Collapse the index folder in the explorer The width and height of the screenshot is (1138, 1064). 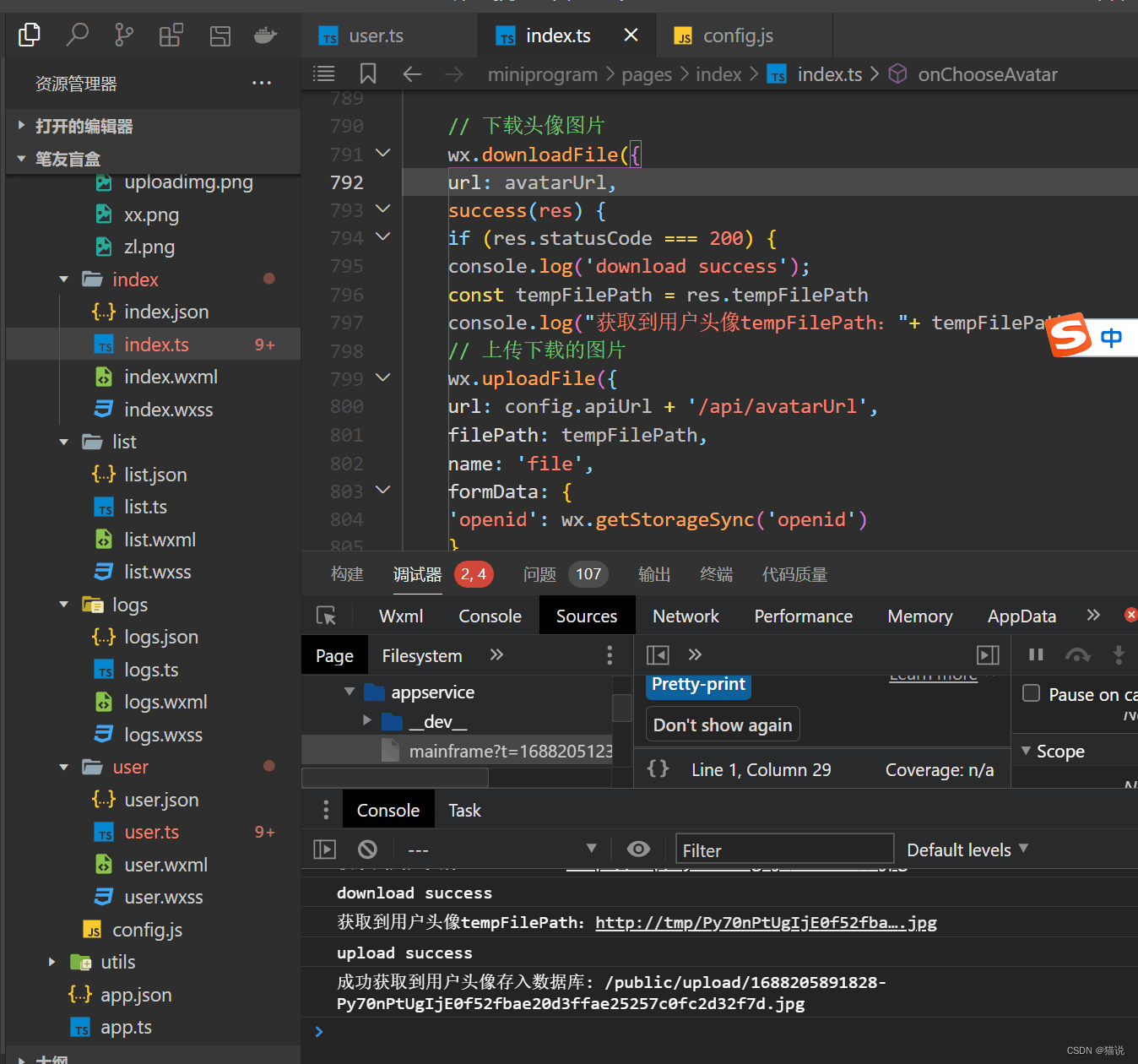click(64, 280)
